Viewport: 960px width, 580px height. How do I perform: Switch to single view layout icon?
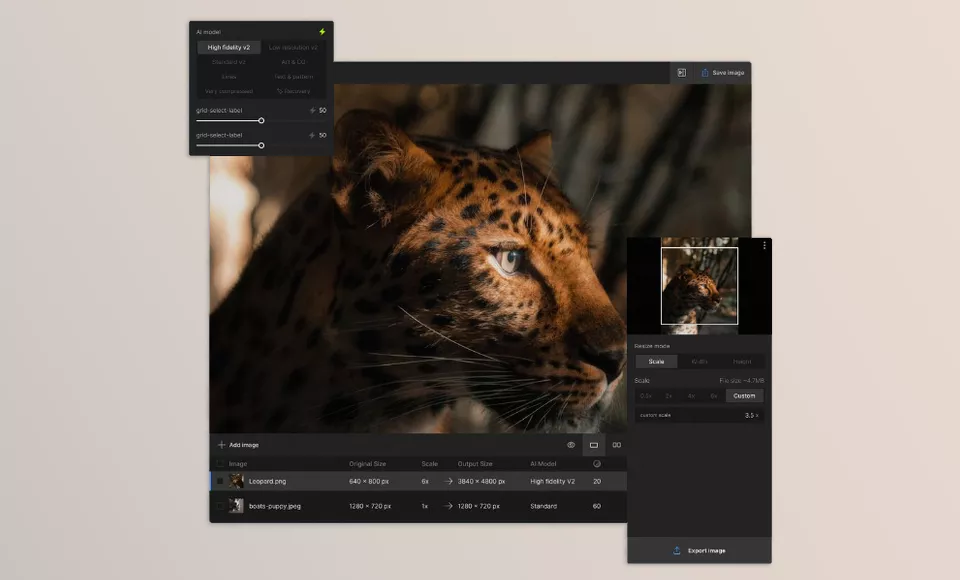coord(594,445)
